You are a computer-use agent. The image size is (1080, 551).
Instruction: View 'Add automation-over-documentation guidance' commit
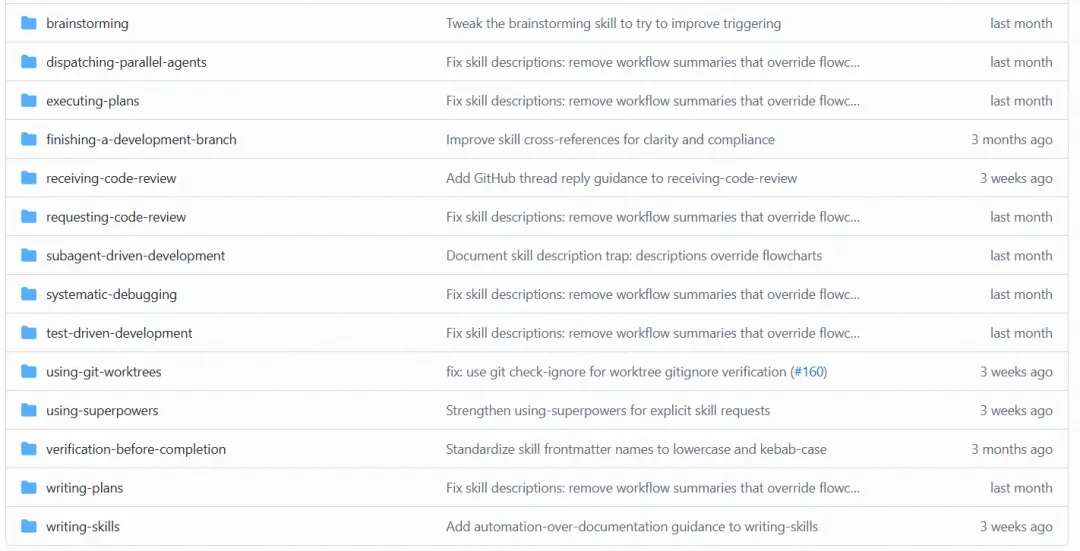coord(632,527)
